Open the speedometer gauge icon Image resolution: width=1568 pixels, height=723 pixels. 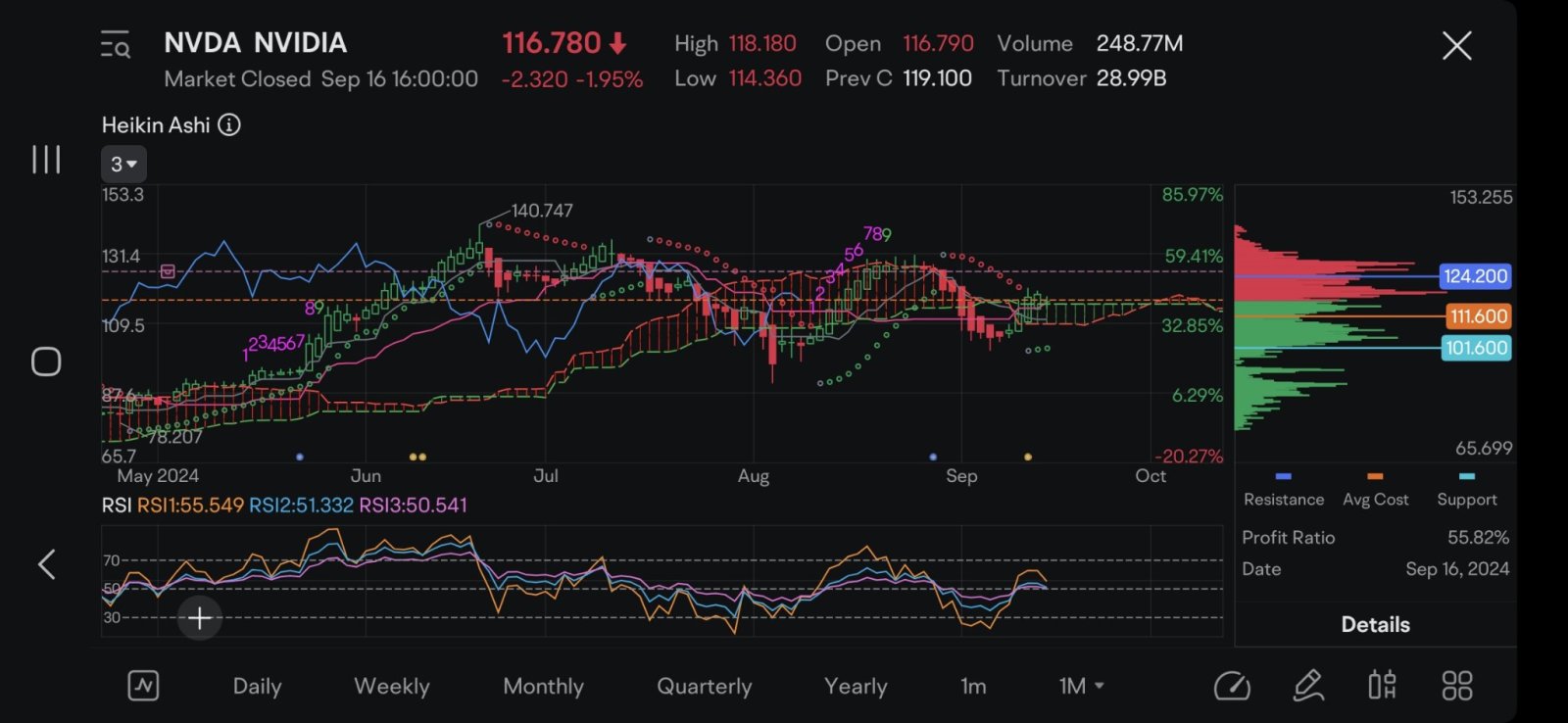1232,686
